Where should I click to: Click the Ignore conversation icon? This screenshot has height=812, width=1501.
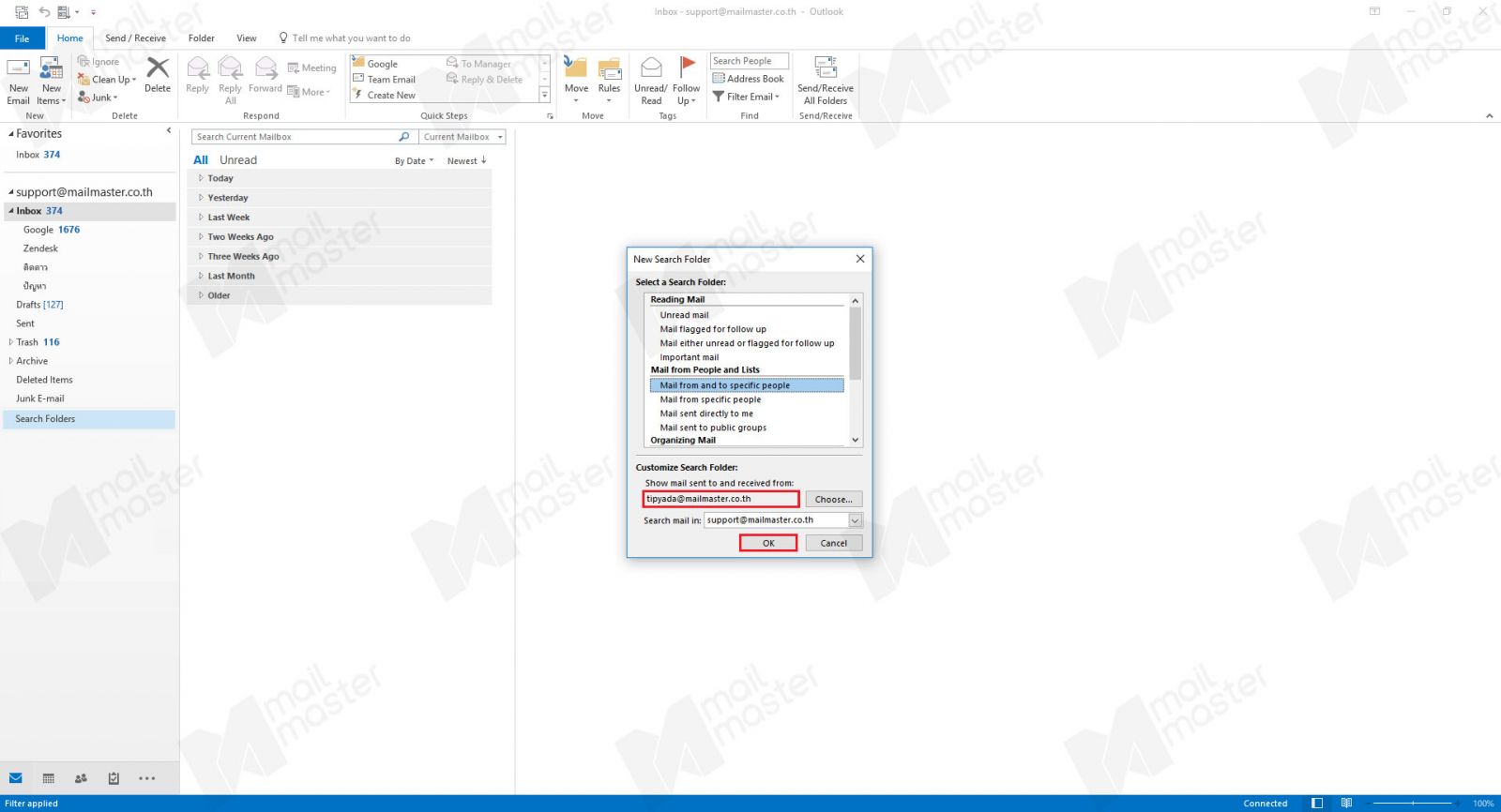(x=99, y=62)
